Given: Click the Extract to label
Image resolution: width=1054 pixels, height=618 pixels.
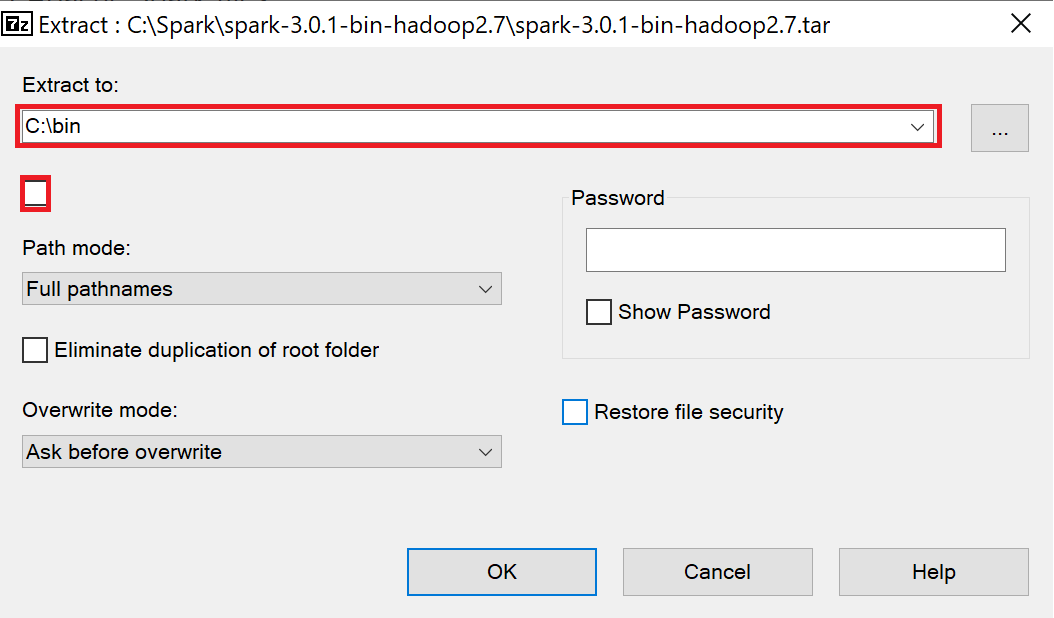Looking at the screenshot, I should coord(70,85).
